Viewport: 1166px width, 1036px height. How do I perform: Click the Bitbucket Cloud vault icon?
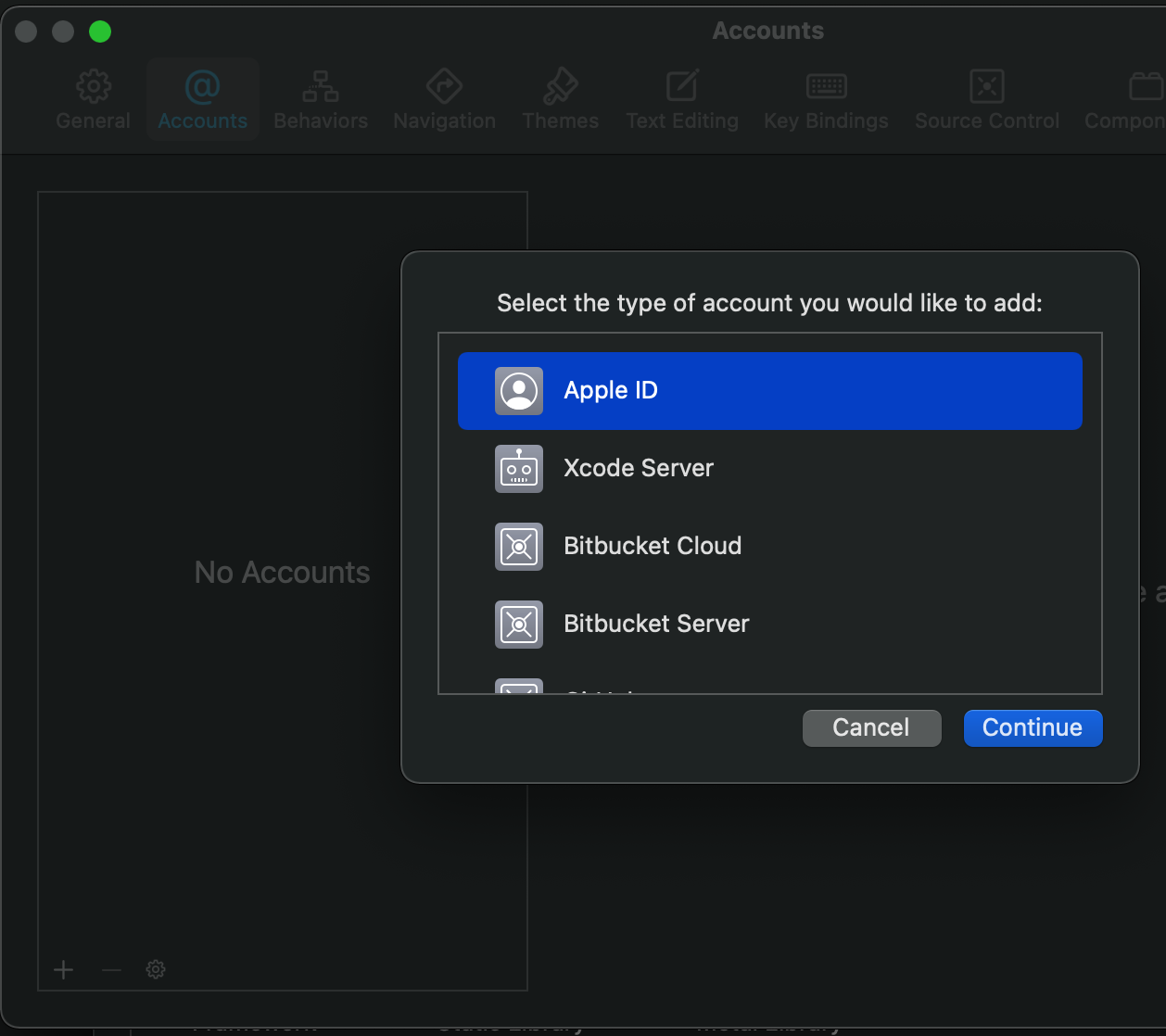(519, 546)
